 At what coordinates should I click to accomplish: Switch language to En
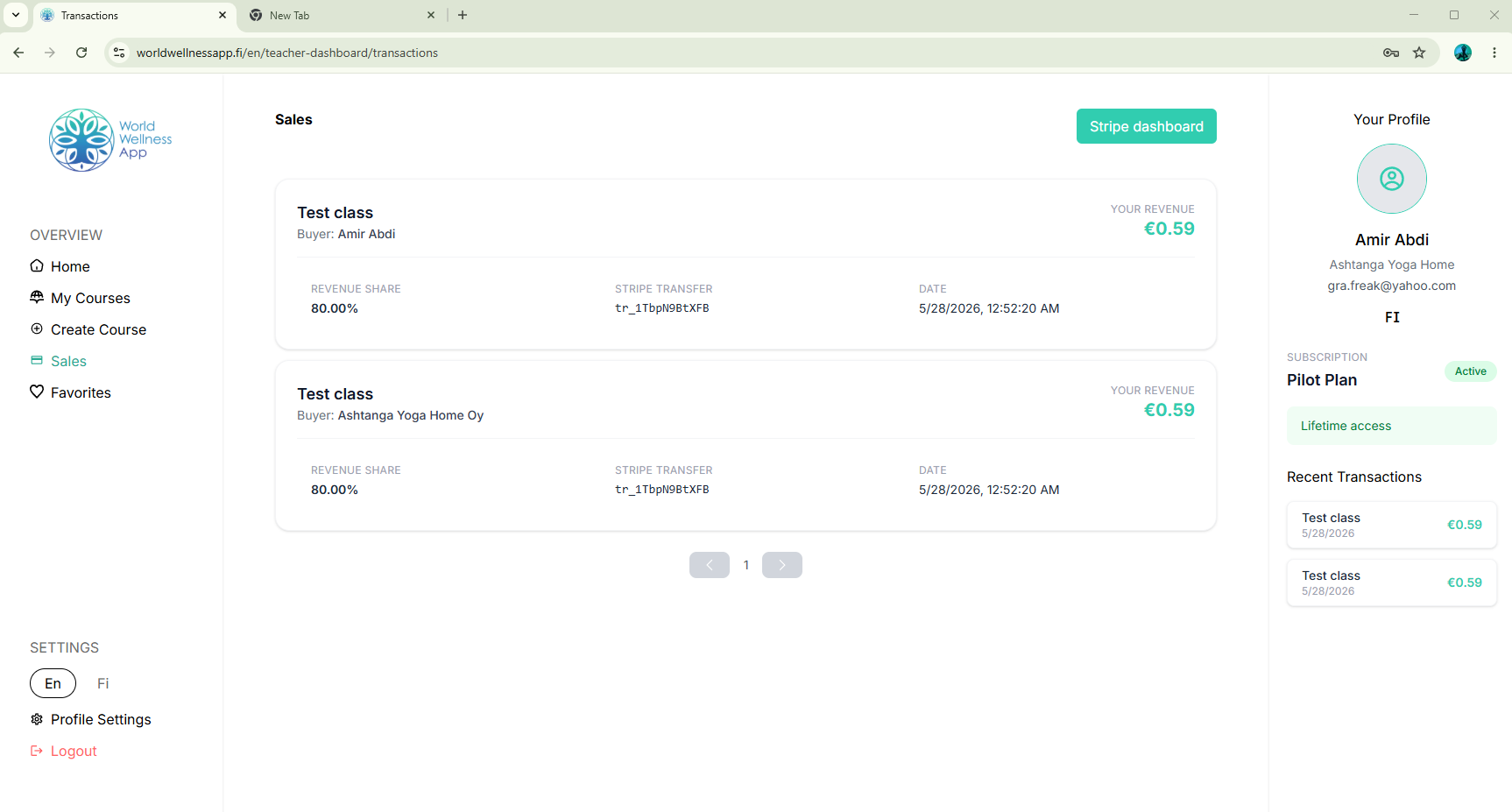coord(53,683)
